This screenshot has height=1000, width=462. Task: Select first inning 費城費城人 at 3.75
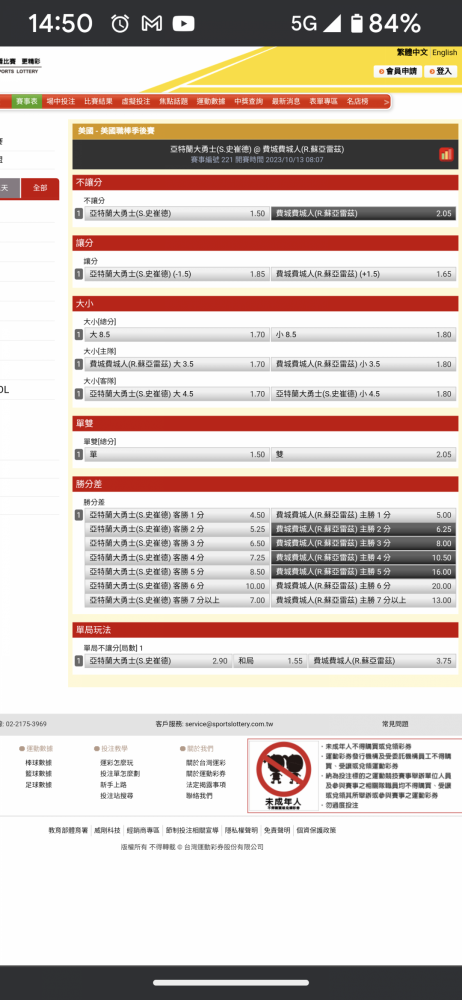[382, 661]
